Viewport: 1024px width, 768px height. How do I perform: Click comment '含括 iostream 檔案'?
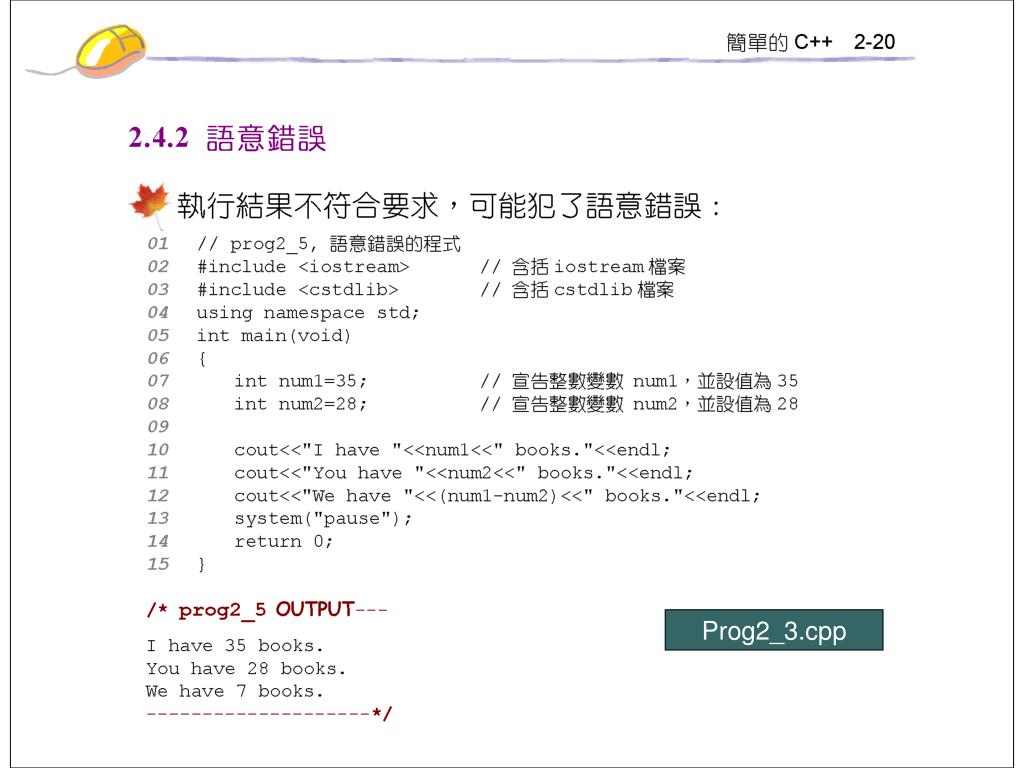pyautogui.click(x=583, y=267)
